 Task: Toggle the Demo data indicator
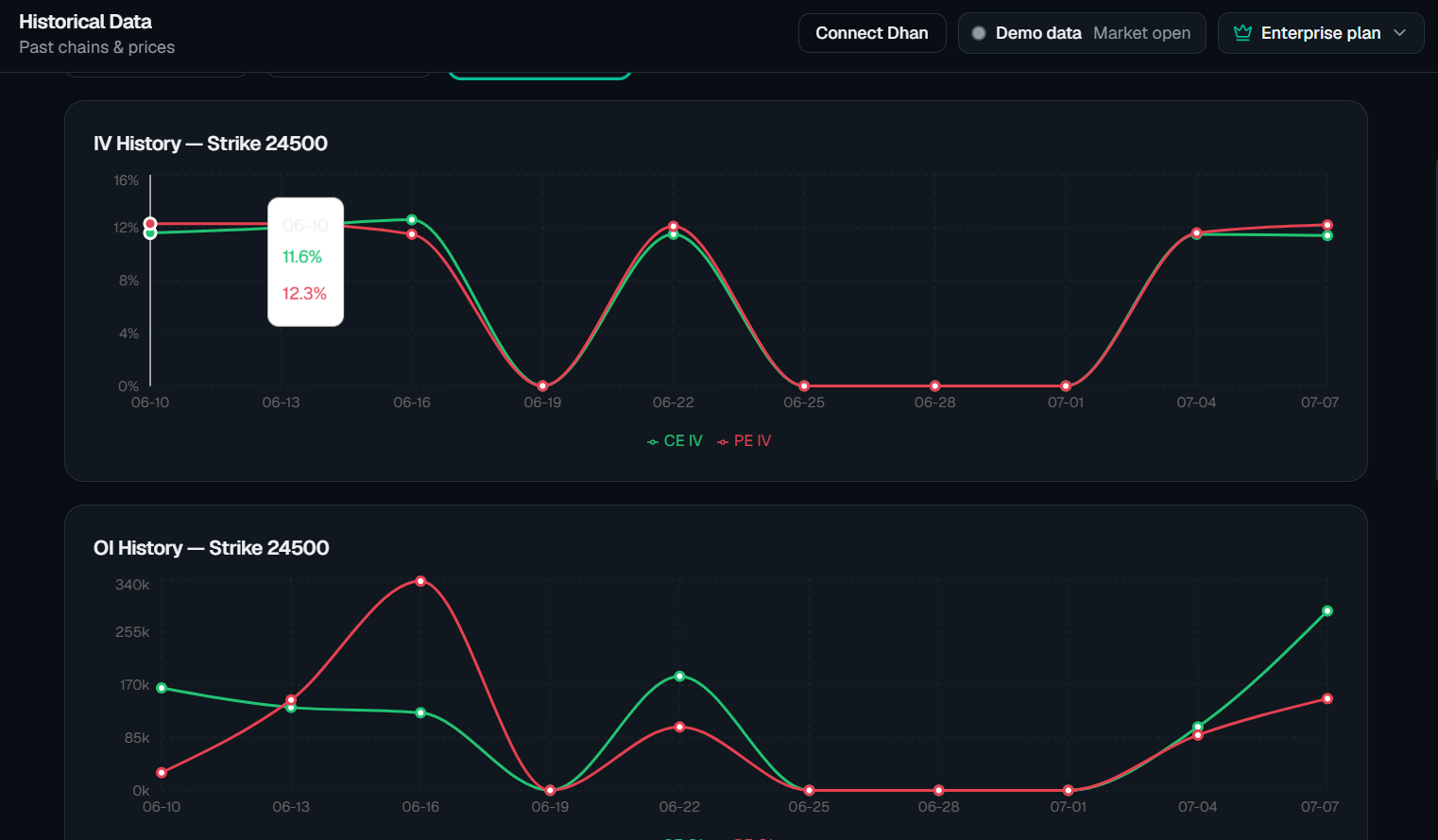coord(1082,33)
